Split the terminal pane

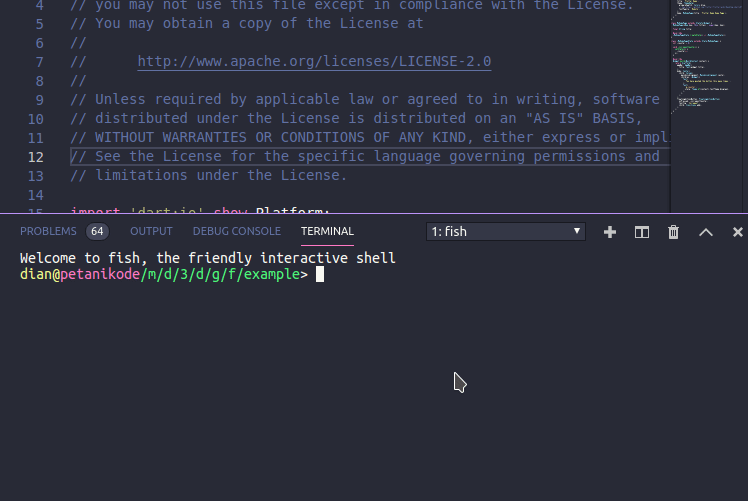[642, 232]
